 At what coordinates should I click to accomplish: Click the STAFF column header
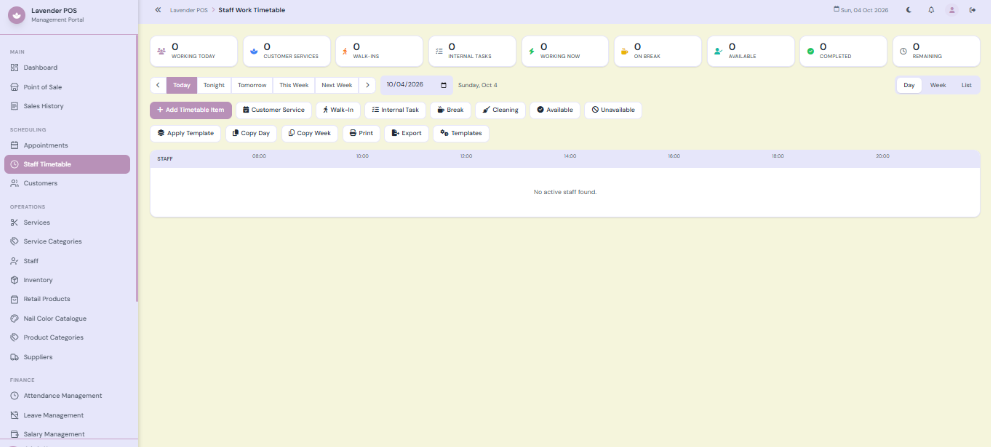click(x=165, y=159)
